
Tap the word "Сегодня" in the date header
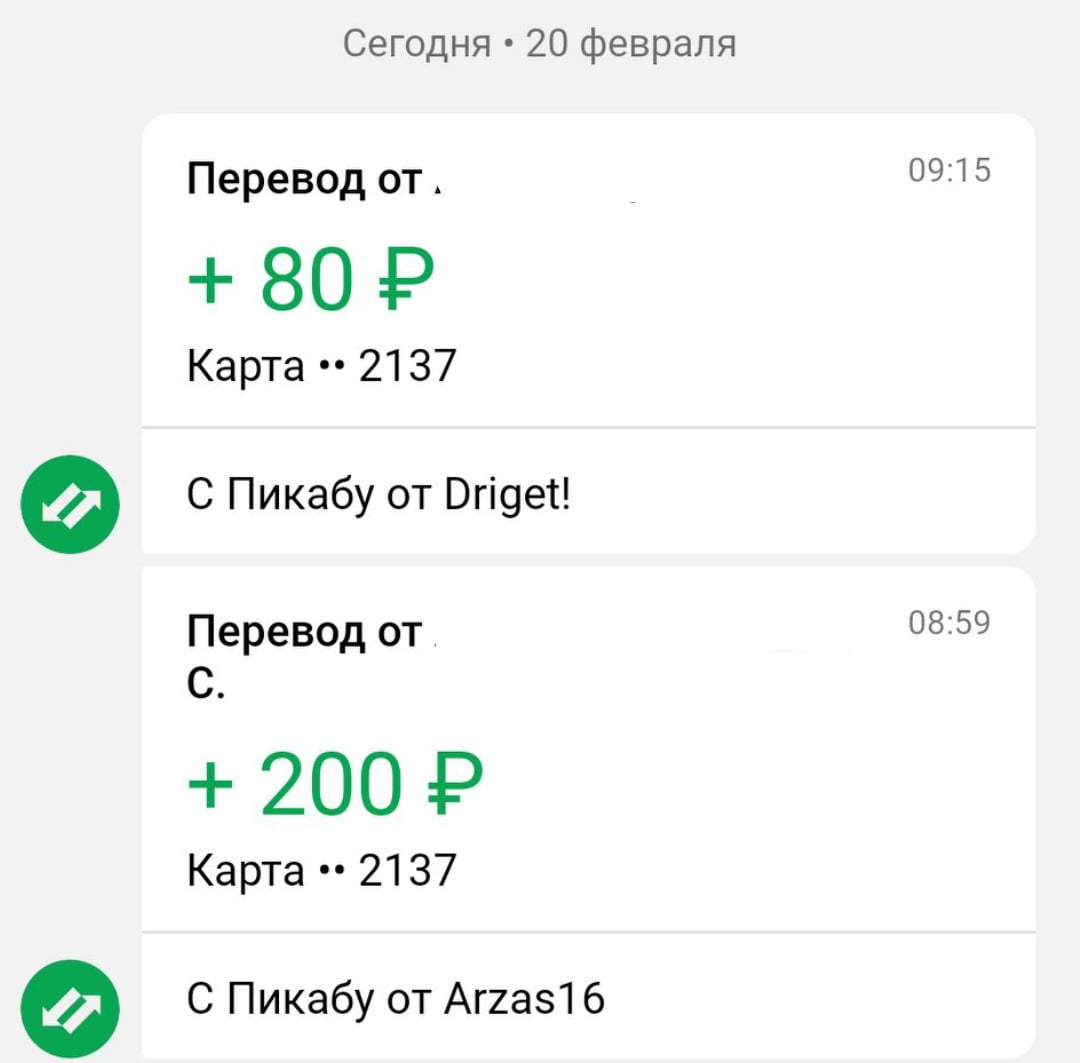tap(417, 44)
